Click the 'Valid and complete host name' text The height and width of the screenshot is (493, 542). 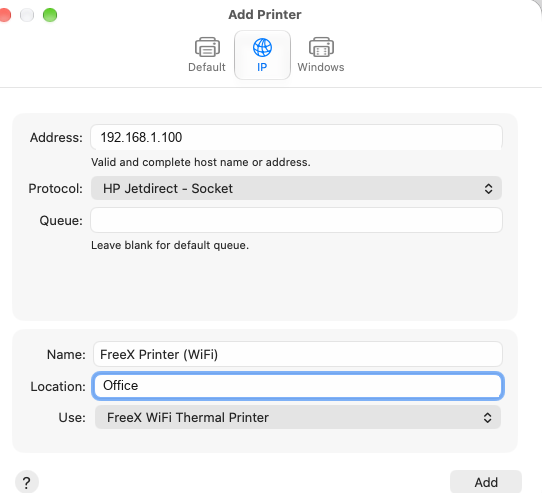200,162
